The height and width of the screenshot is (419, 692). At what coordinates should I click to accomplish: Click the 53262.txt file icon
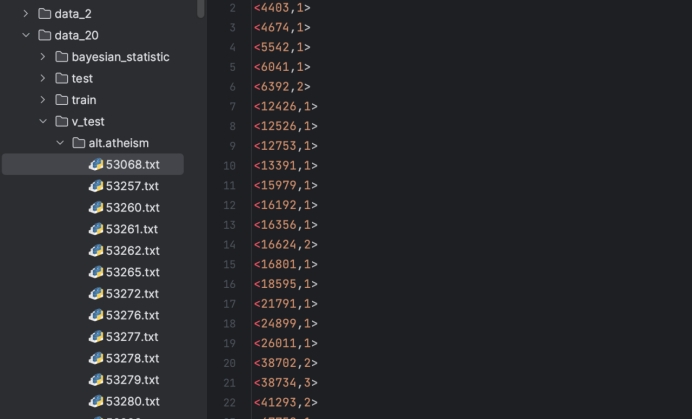tap(96, 251)
